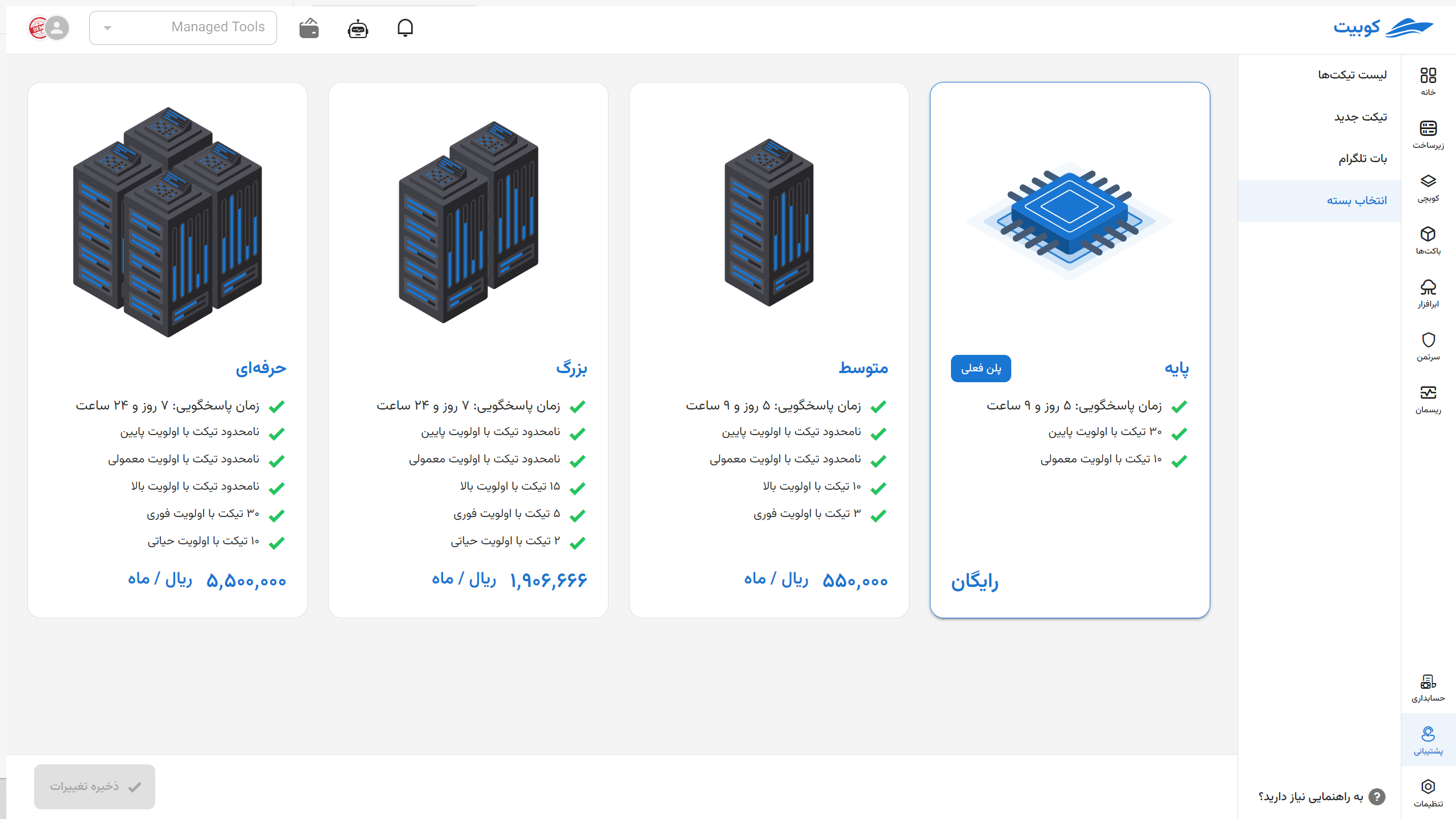1456x819 pixels.
Task: Open the حسابداری accounting icon
Action: coord(1428,687)
